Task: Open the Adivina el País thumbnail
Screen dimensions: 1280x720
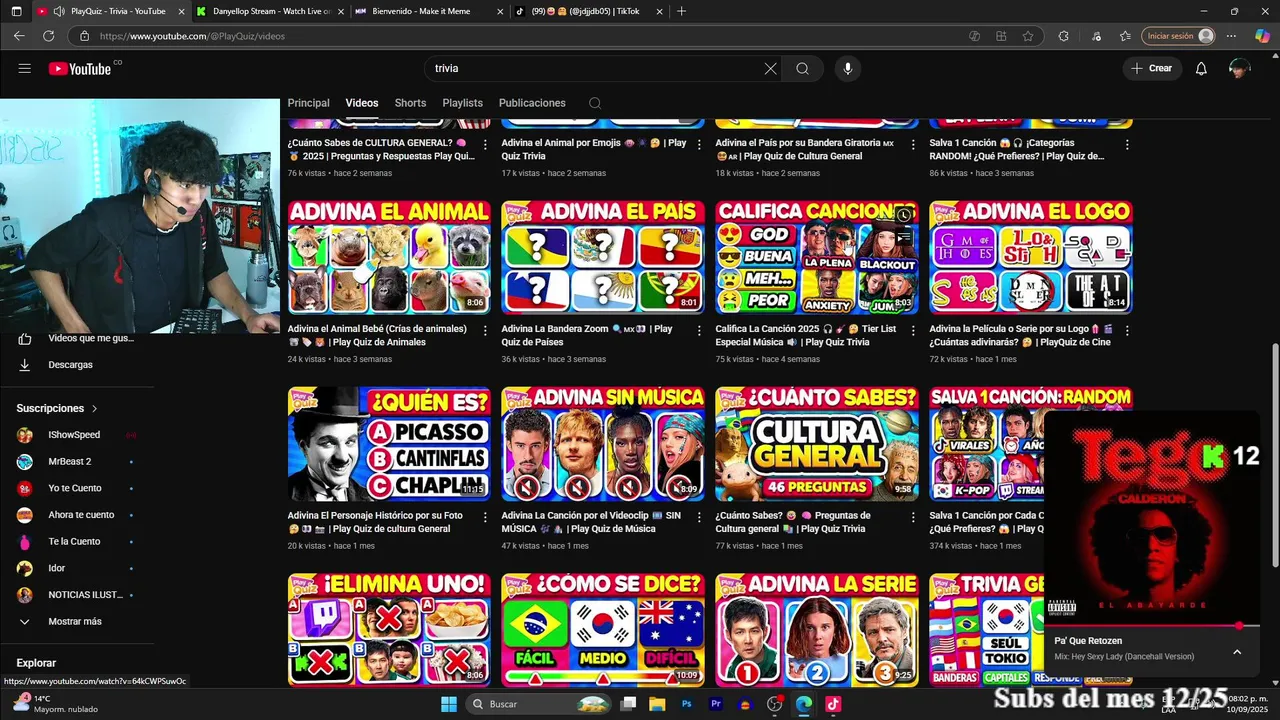Action: 603,257
